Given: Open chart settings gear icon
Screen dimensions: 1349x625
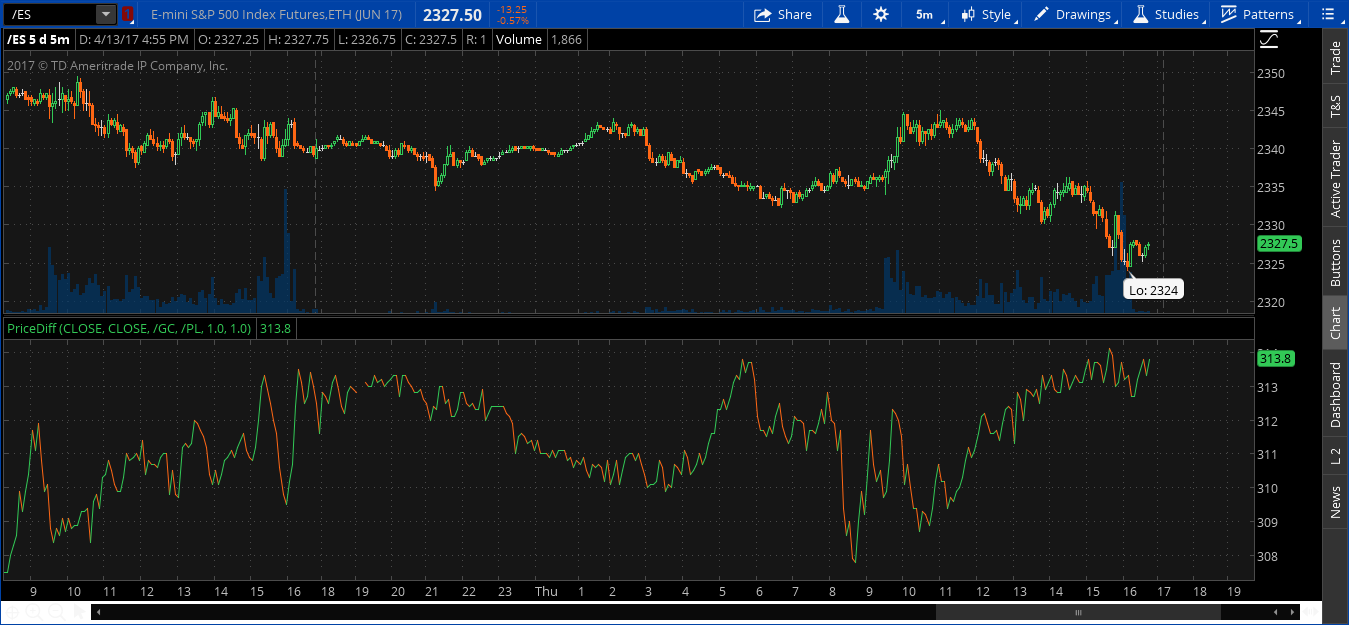Looking at the screenshot, I should (x=881, y=14).
